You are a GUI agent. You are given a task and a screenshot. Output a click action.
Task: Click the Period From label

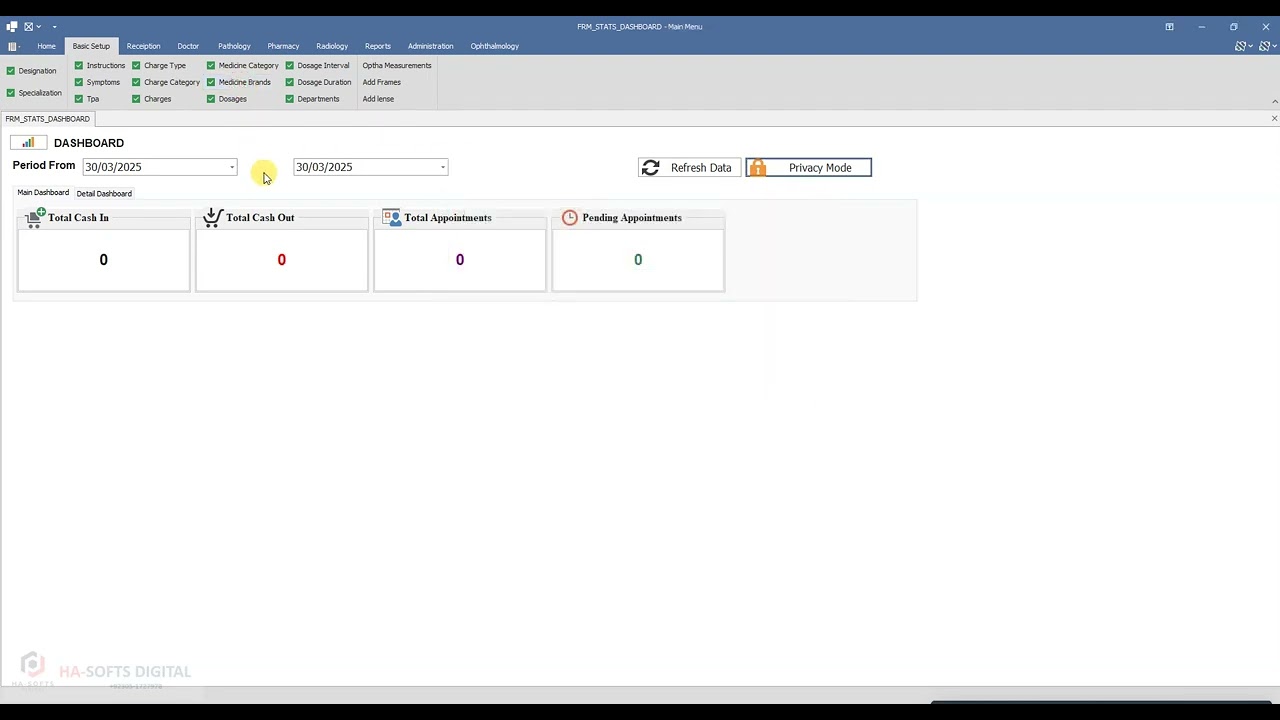[44, 166]
